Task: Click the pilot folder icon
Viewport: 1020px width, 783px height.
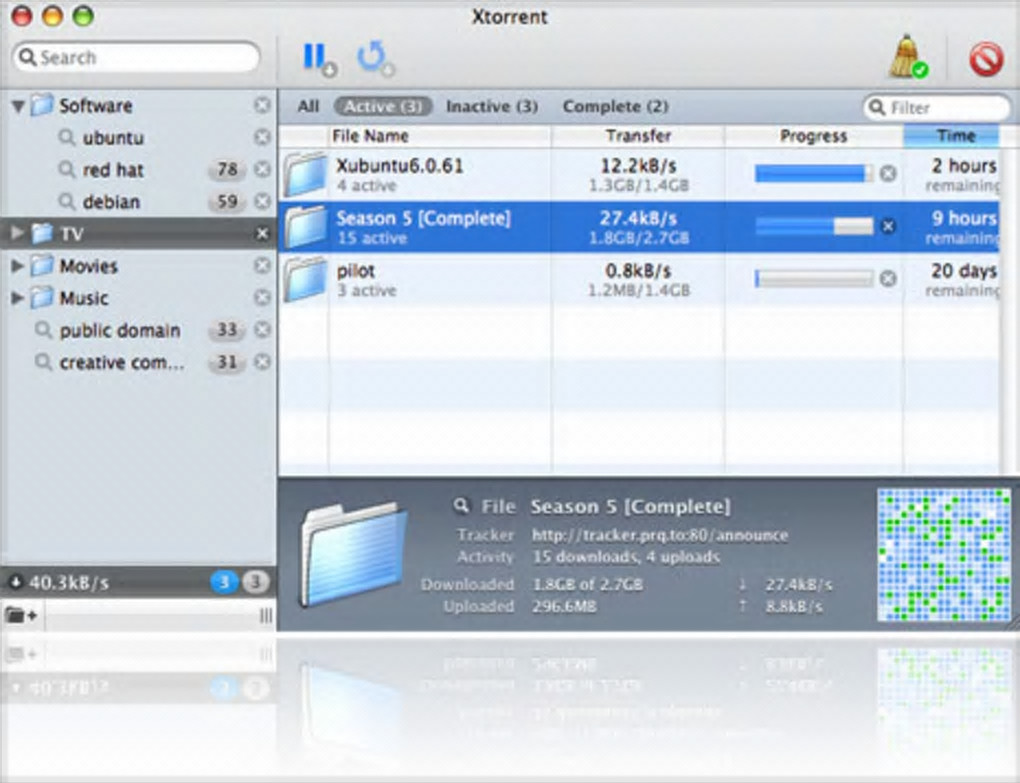Action: (305, 280)
